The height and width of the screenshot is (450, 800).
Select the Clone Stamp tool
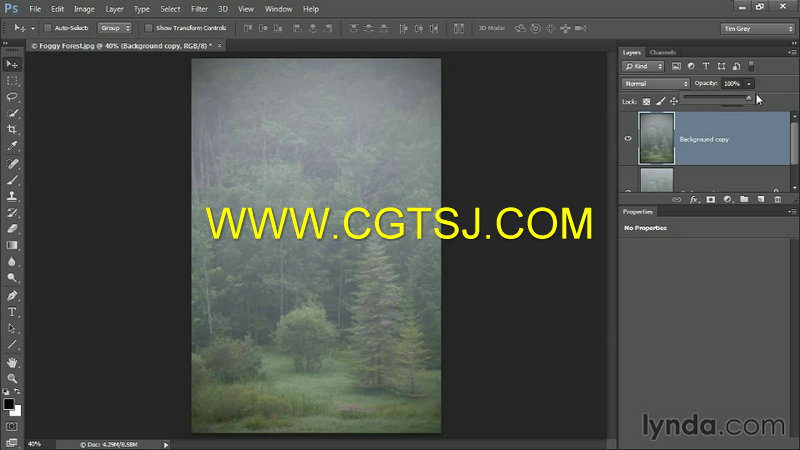(x=12, y=196)
